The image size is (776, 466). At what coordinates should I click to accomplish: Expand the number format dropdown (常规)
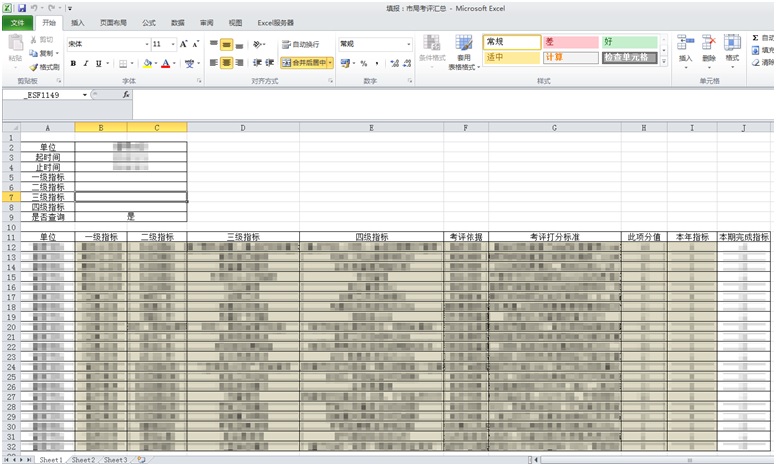(x=409, y=44)
